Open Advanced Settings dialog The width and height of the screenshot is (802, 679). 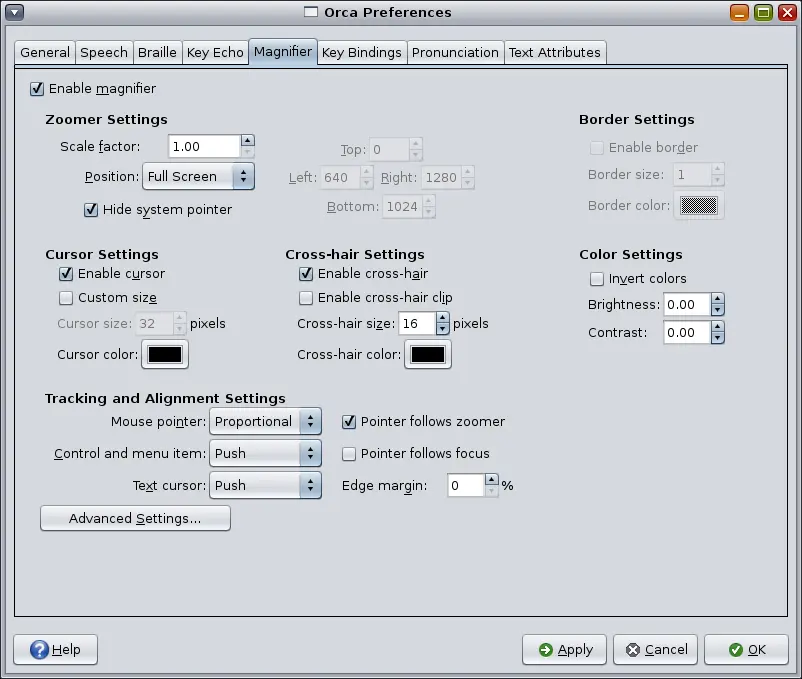(x=136, y=518)
